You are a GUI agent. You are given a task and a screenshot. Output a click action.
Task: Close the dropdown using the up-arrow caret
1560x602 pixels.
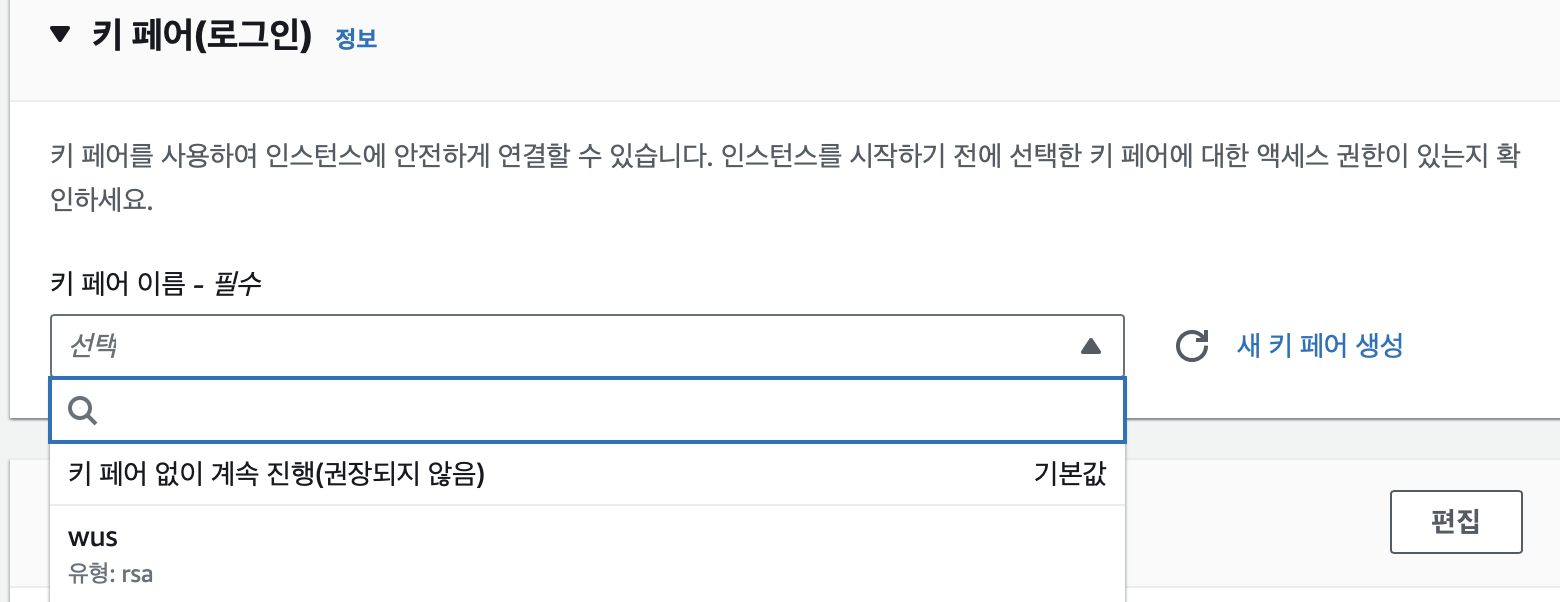[1091, 347]
